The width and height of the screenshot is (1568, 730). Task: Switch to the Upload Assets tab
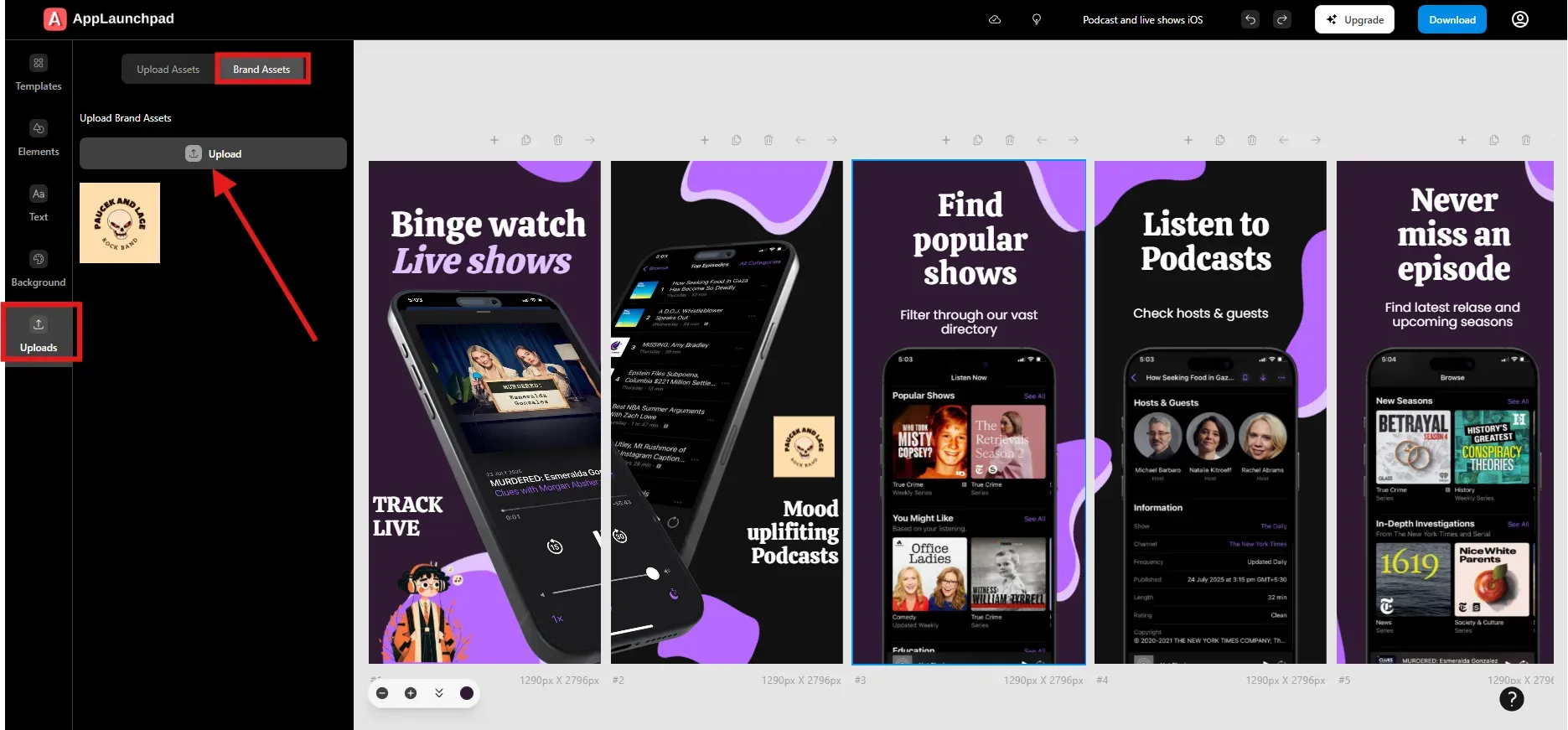(168, 70)
